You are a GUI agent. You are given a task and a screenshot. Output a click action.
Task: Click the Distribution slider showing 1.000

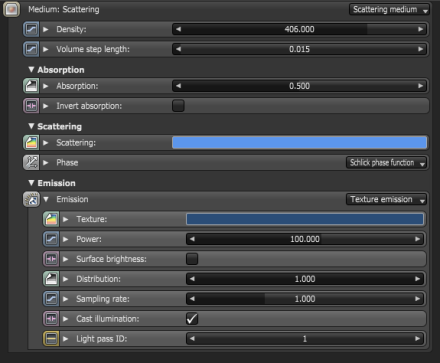(305, 279)
